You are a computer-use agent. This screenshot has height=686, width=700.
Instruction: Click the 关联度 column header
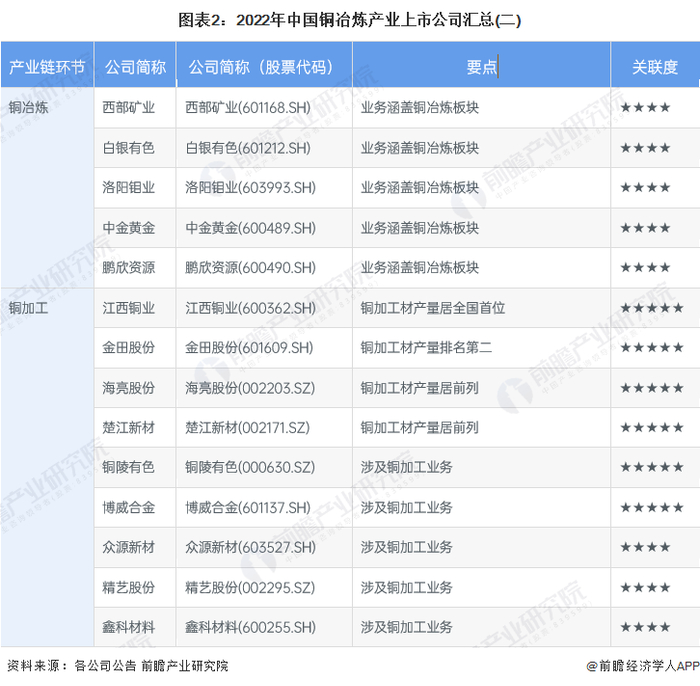pos(655,67)
